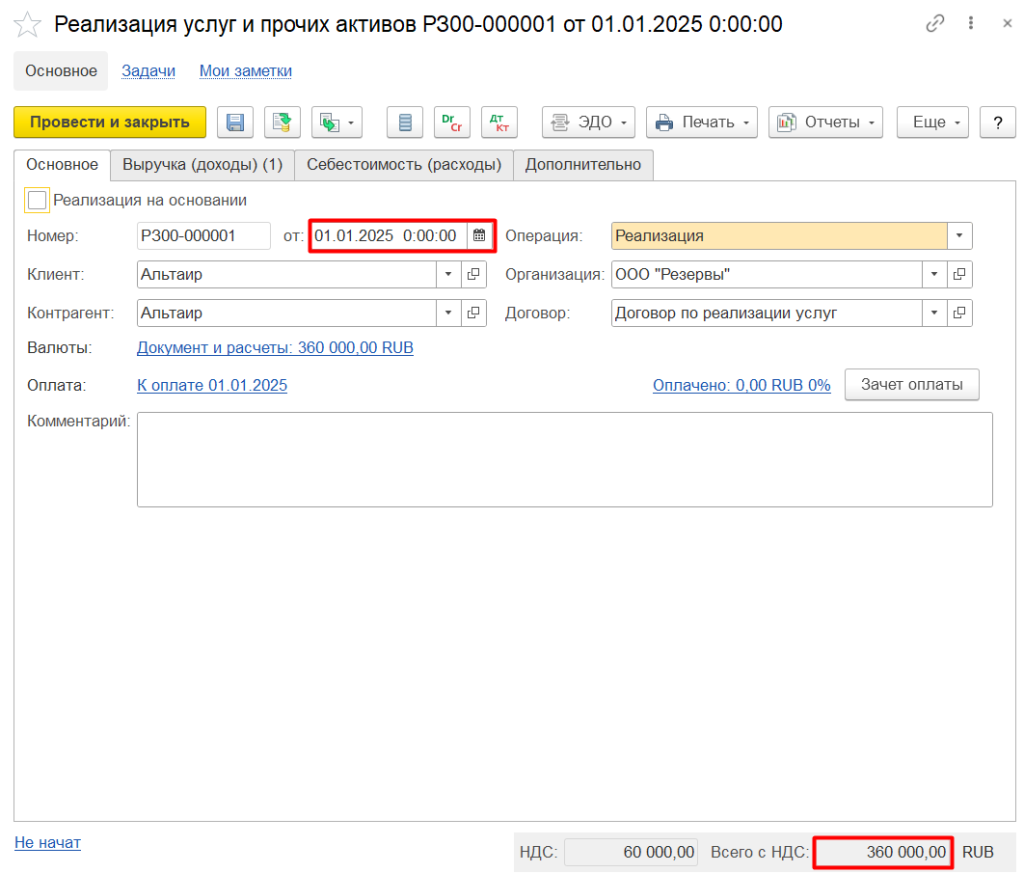Expand the Операция dropdown list
Image resolution: width=1024 pixels, height=873 pixels.
pos(960,236)
